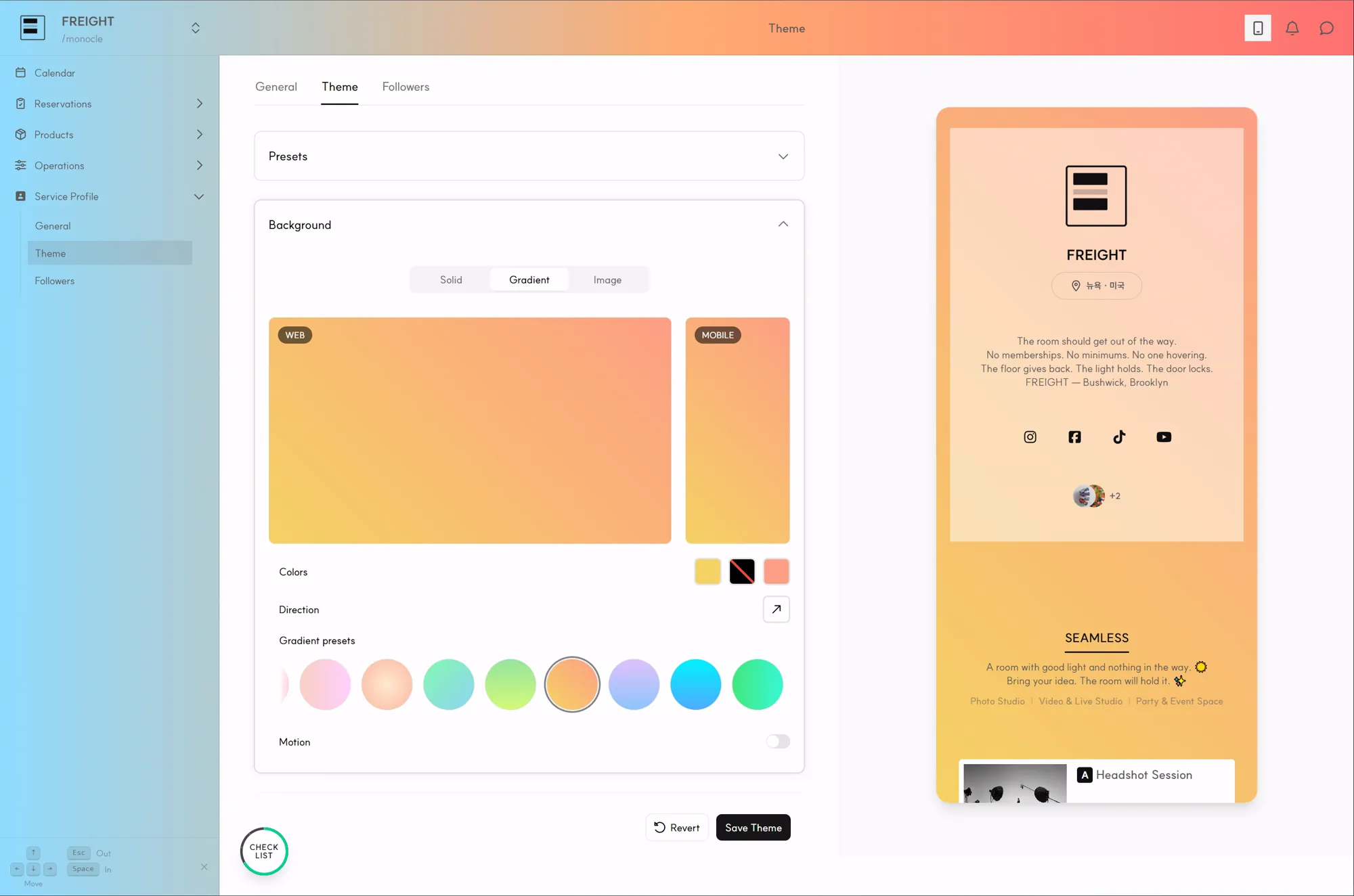The height and width of the screenshot is (896, 1354).
Task: Open notifications bell icon
Action: click(x=1292, y=28)
